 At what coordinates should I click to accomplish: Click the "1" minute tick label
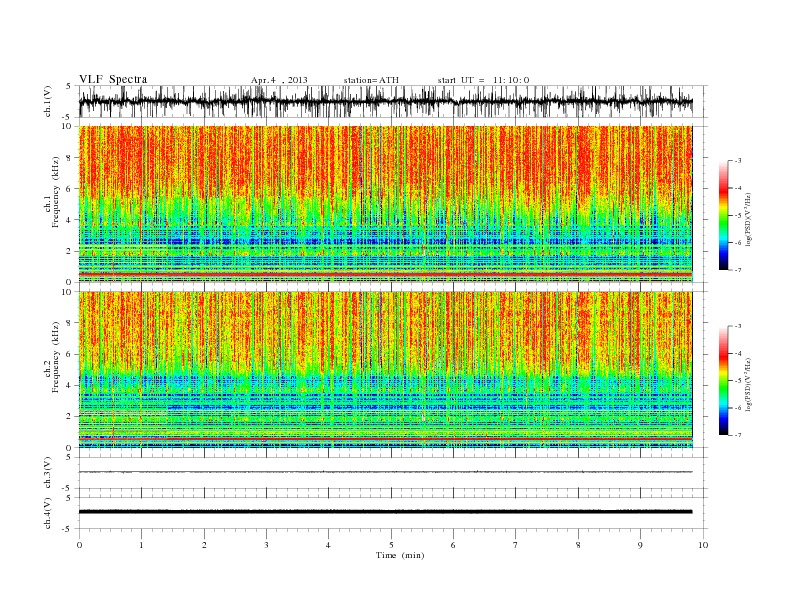coord(142,545)
